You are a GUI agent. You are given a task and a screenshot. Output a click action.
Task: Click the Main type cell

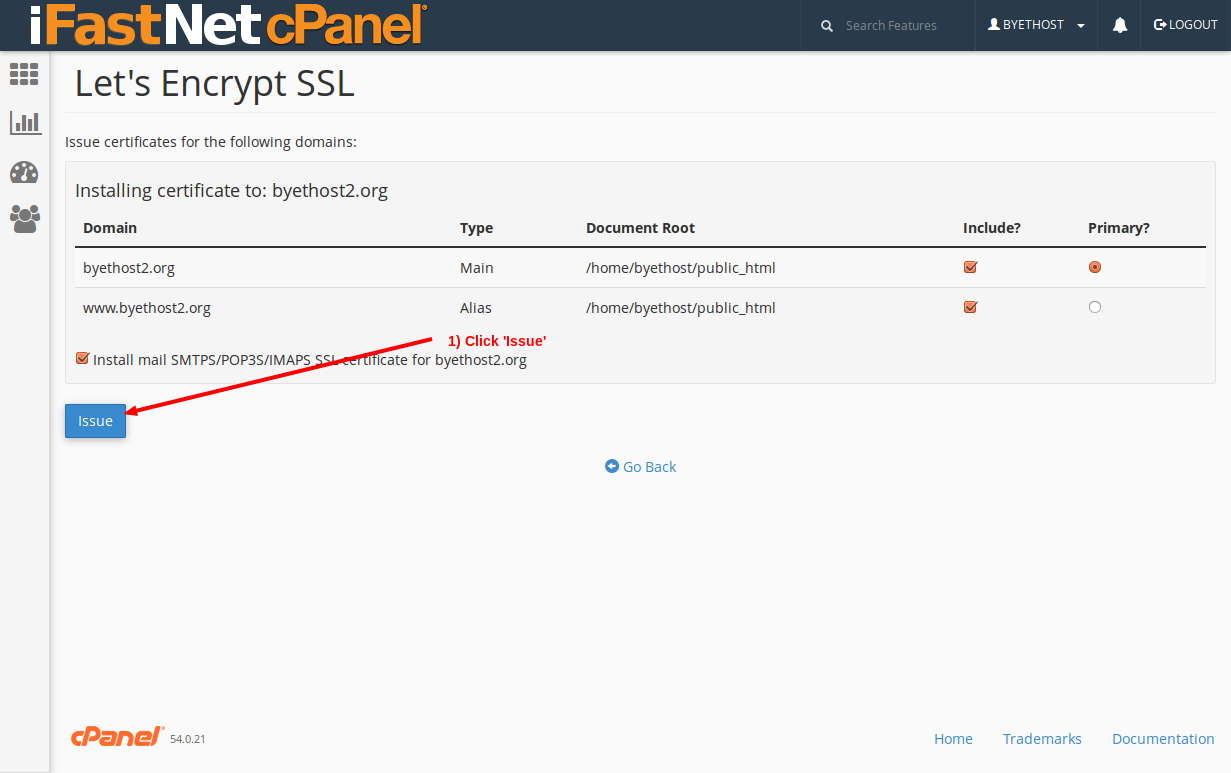click(477, 268)
